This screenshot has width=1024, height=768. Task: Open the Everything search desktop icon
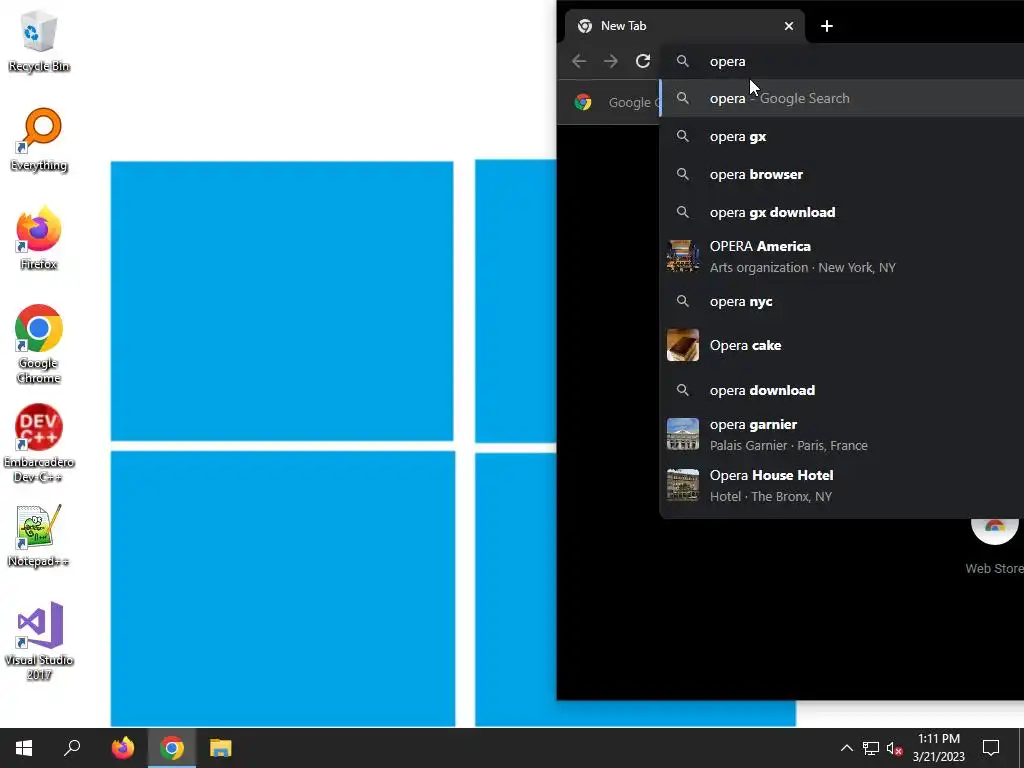click(39, 140)
